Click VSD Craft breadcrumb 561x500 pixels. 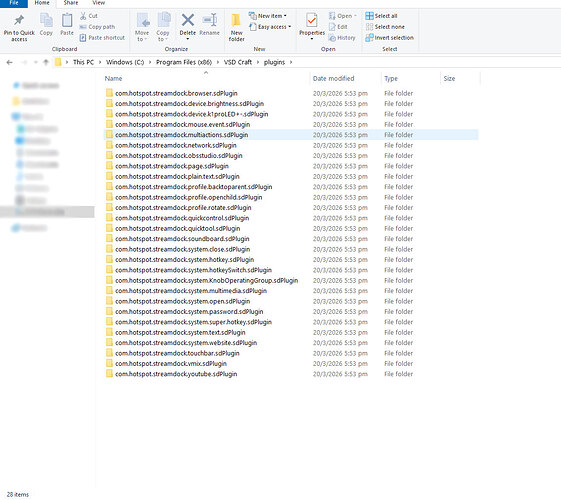[238, 62]
